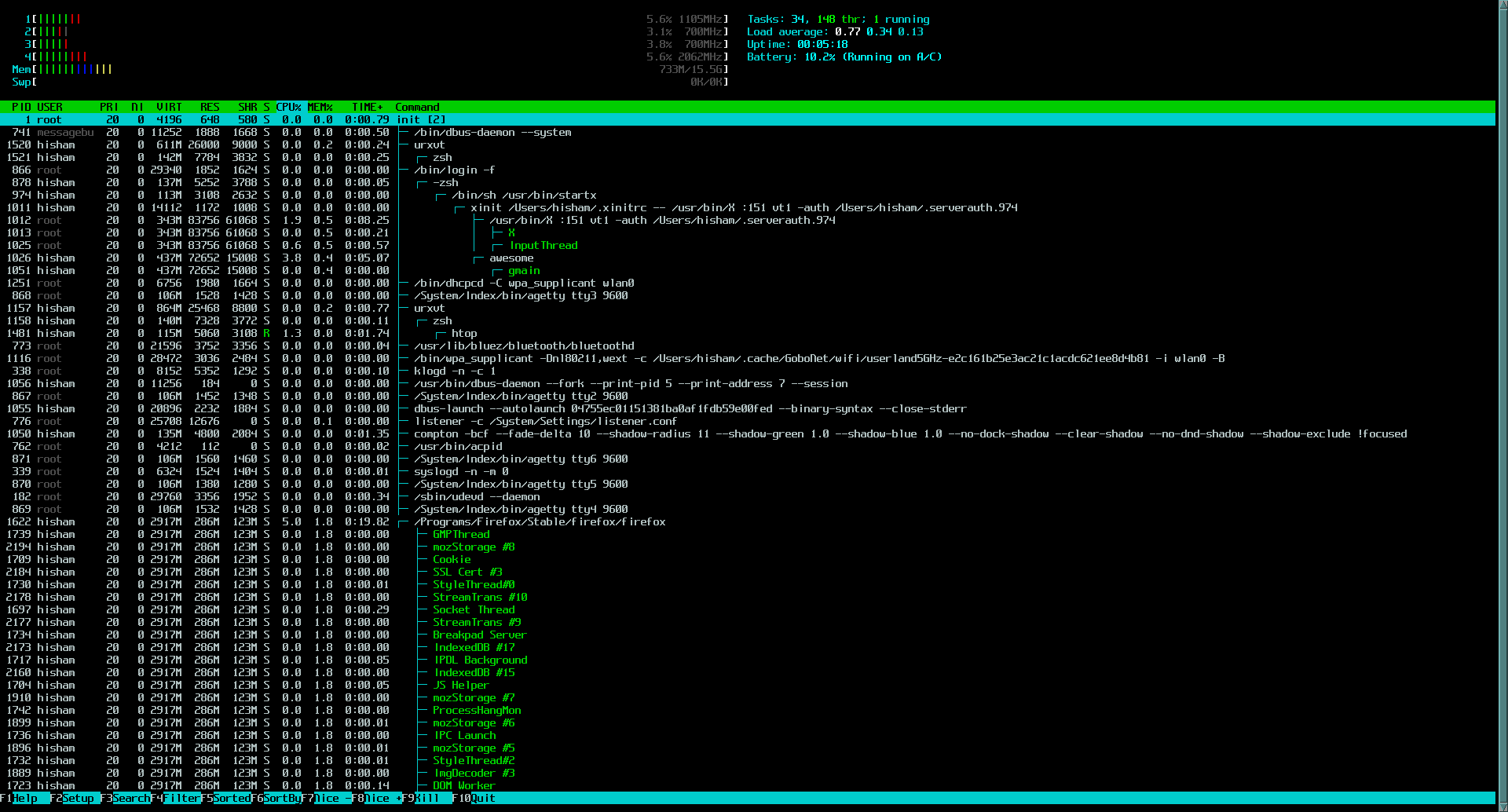The height and width of the screenshot is (812, 1508).
Task: Sort processes by the MEM% column
Action: (x=319, y=107)
